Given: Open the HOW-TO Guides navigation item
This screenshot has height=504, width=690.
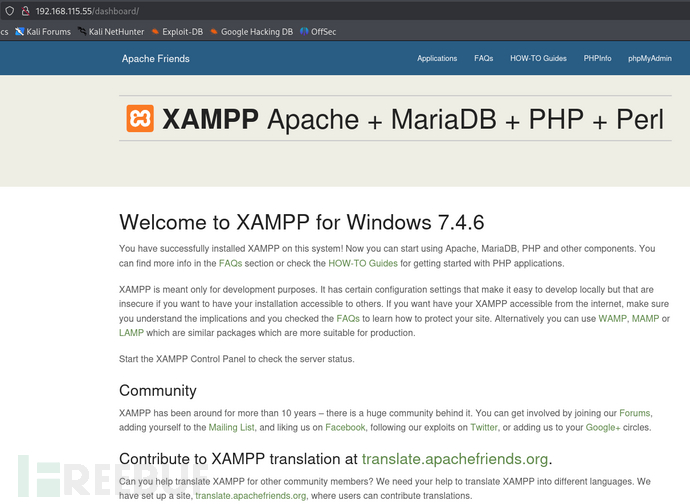Looking at the screenshot, I should tap(538, 58).
